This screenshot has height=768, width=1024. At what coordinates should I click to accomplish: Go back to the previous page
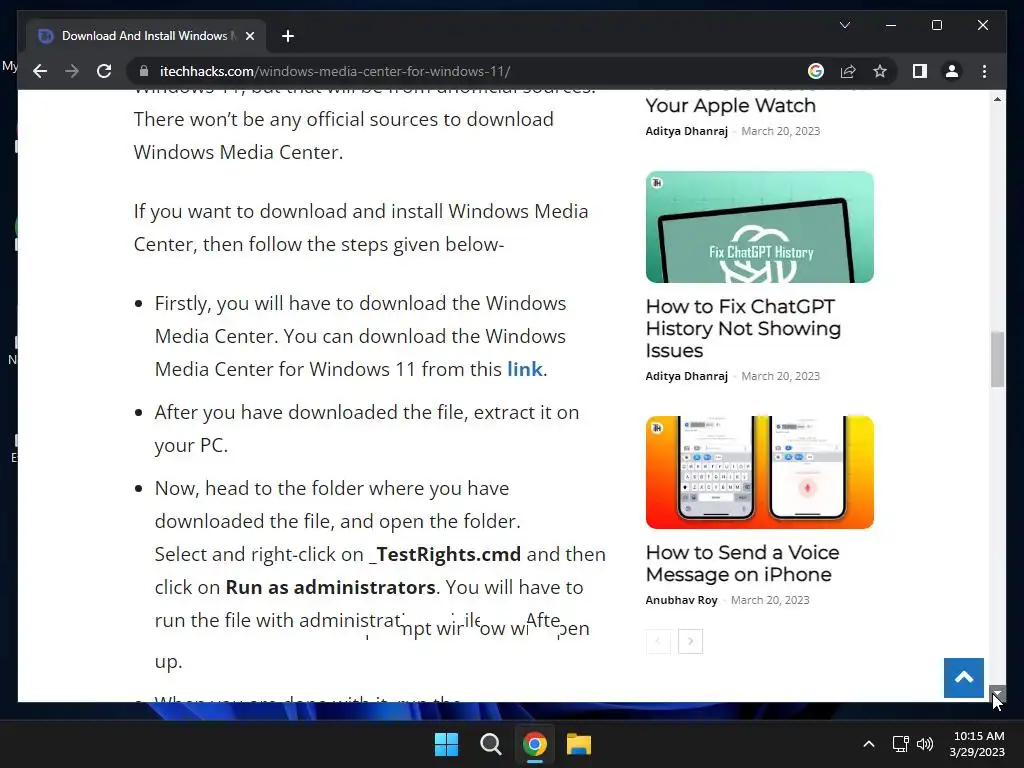click(x=40, y=71)
